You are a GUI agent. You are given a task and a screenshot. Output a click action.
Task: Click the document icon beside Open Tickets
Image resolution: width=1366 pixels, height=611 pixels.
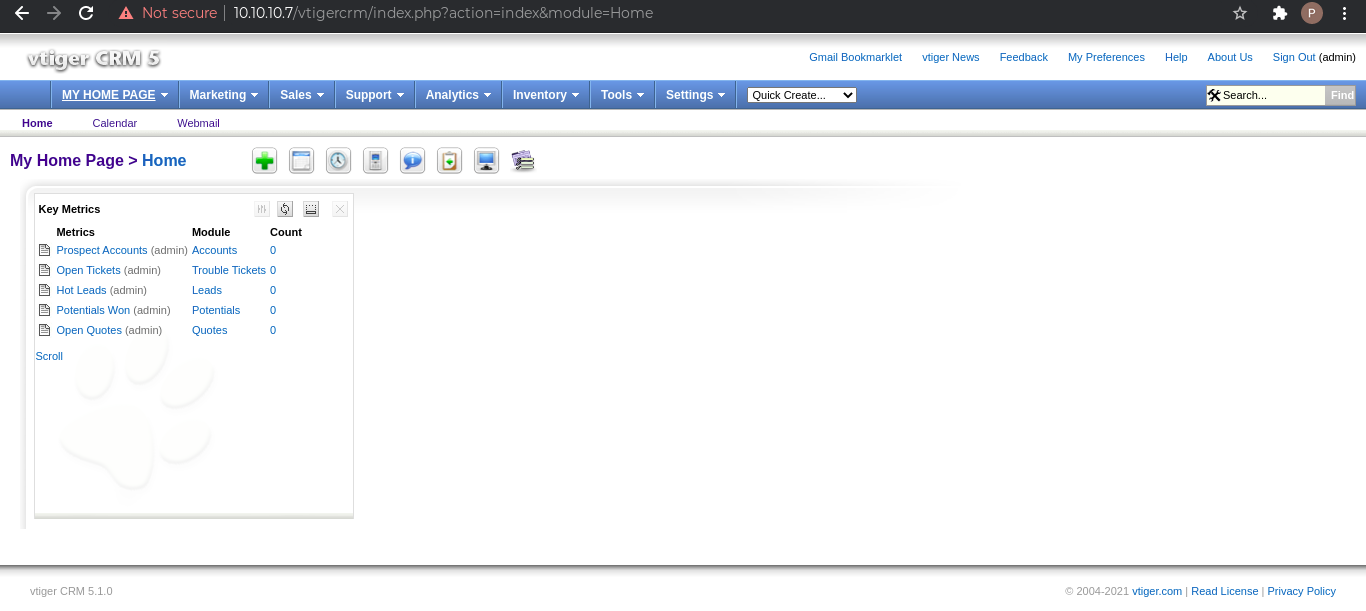[x=44, y=270]
